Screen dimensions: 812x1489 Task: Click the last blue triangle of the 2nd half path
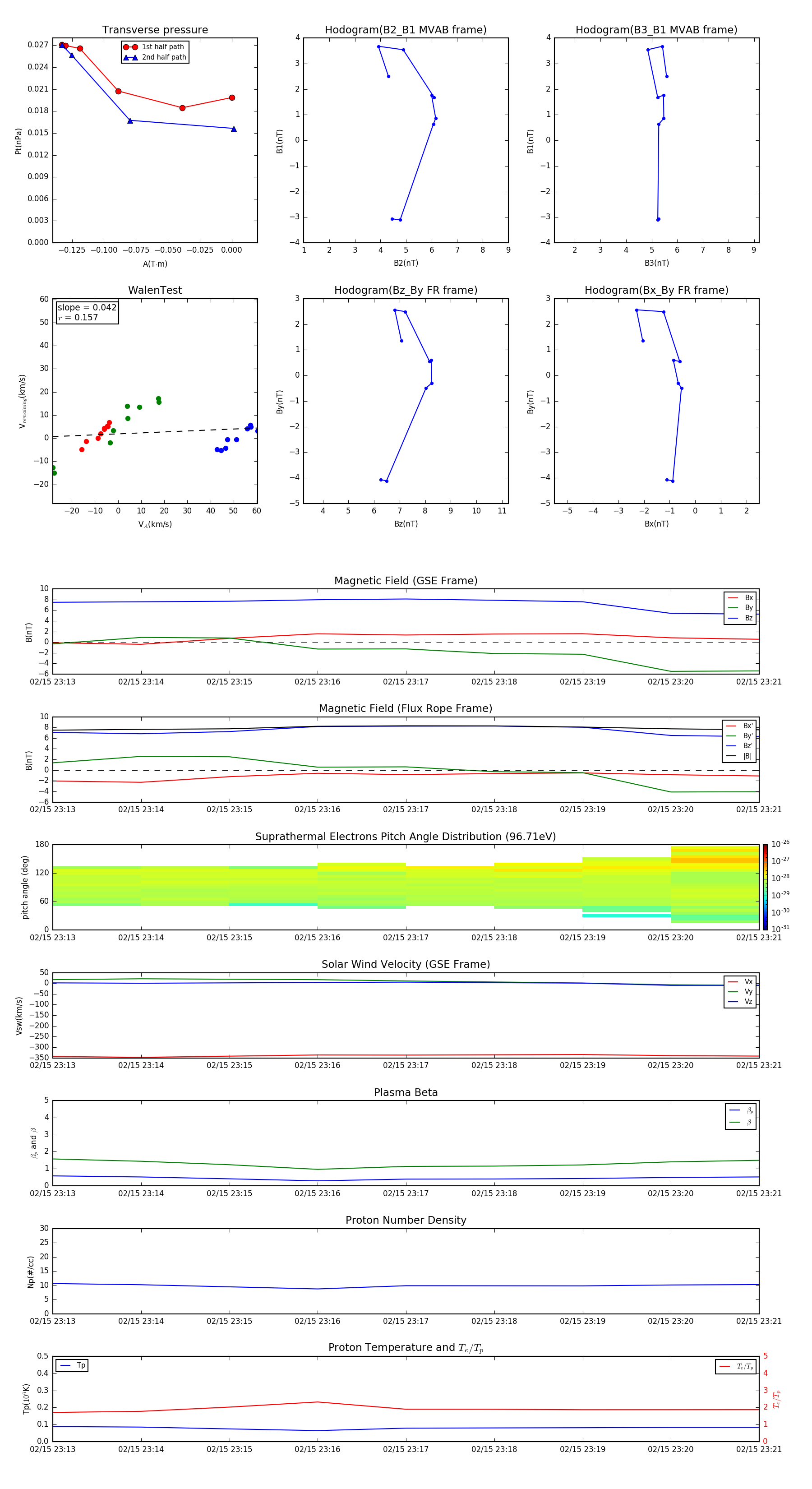234,129
